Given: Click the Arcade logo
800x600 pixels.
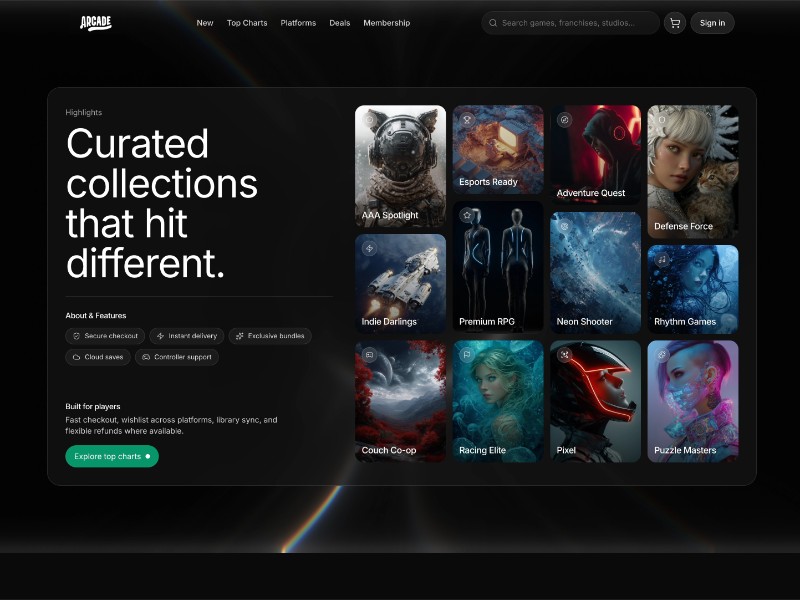Looking at the screenshot, I should click(x=95, y=22).
